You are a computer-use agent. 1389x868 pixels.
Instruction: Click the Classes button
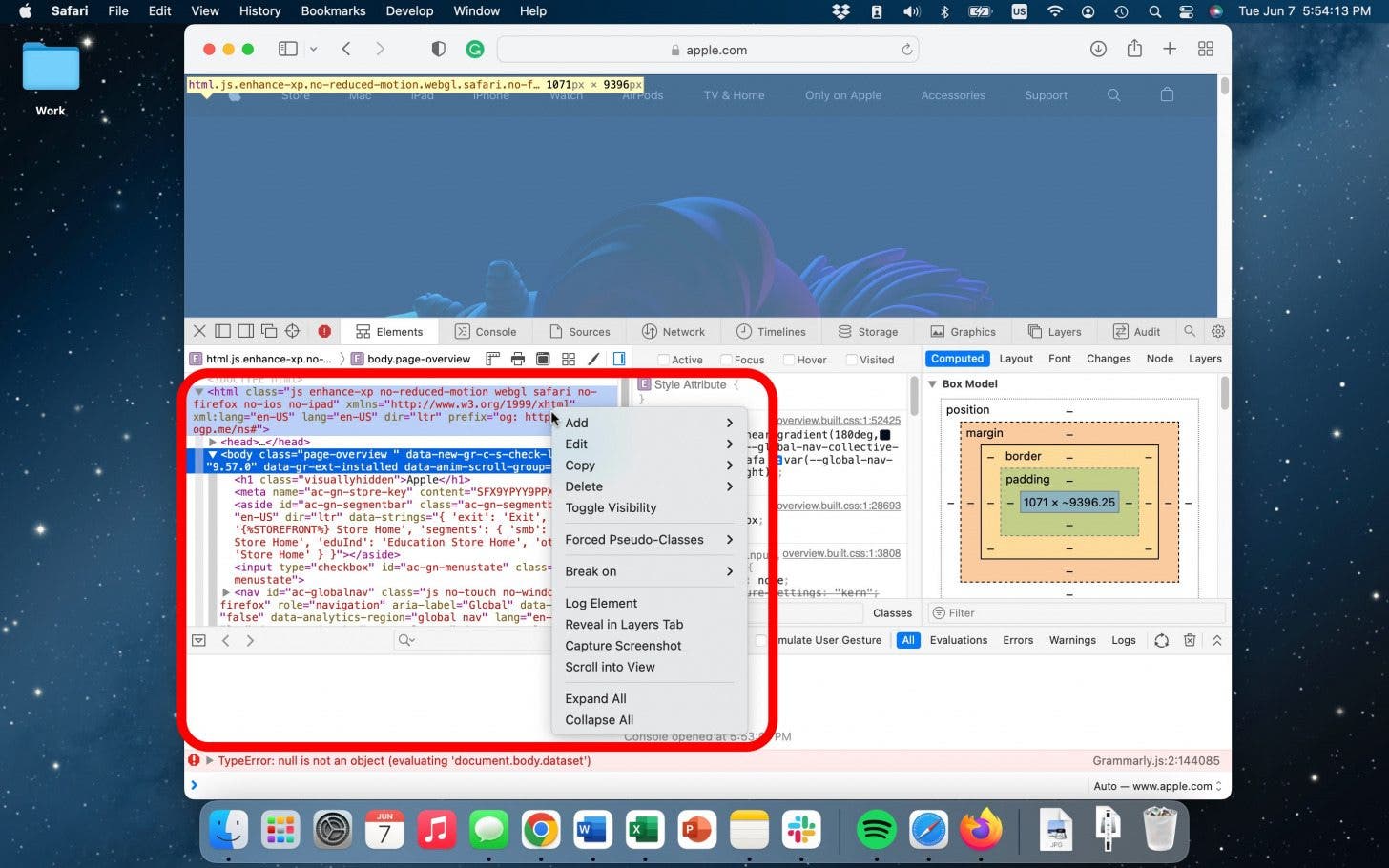pyautogui.click(x=892, y=613)
